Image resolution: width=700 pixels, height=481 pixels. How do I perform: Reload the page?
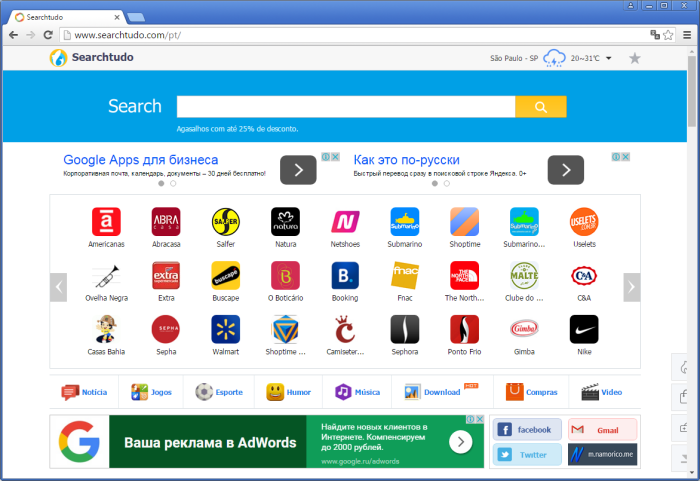(x=48, y=35)
